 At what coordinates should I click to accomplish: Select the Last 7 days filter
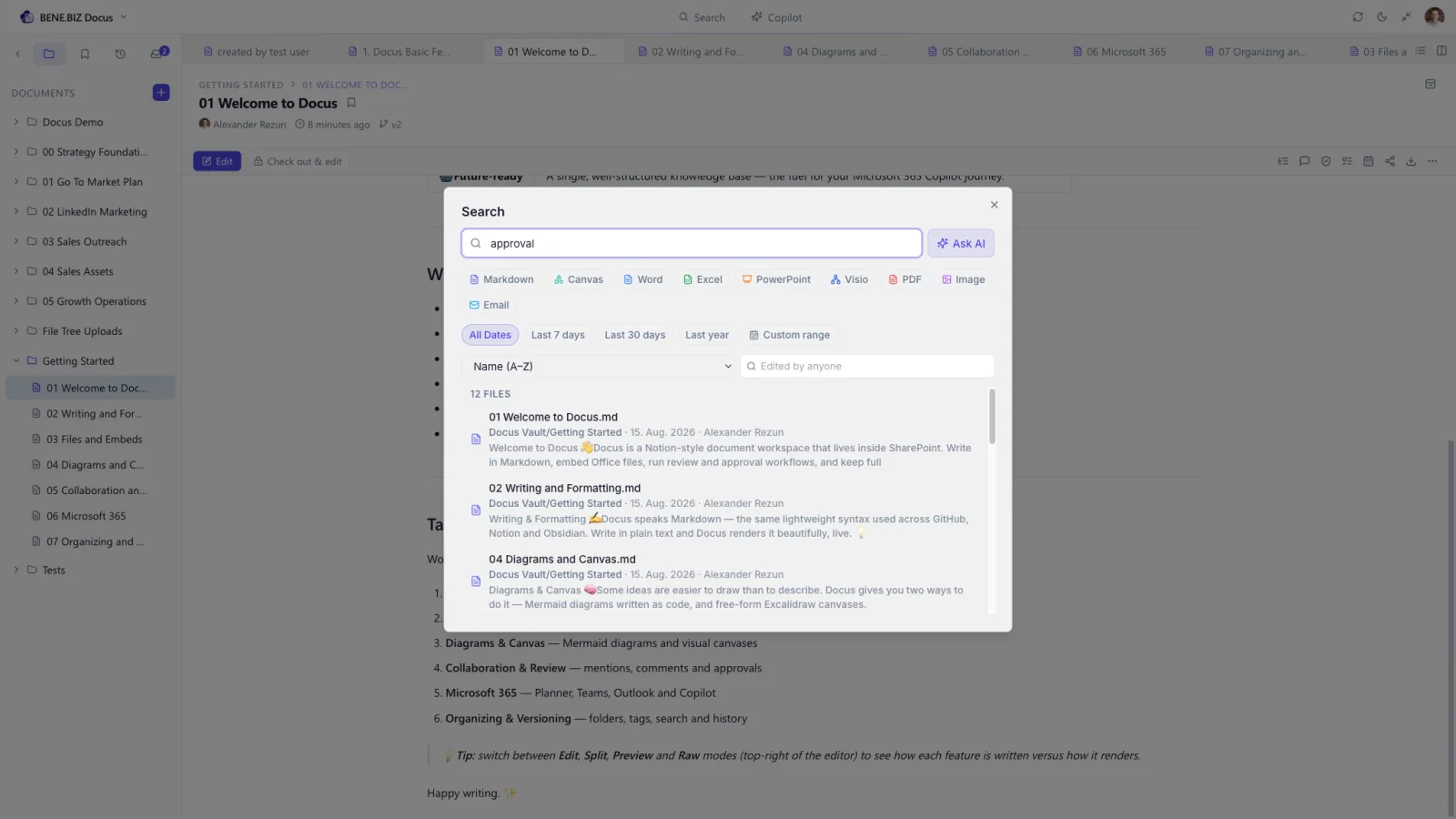coord(558,335)
